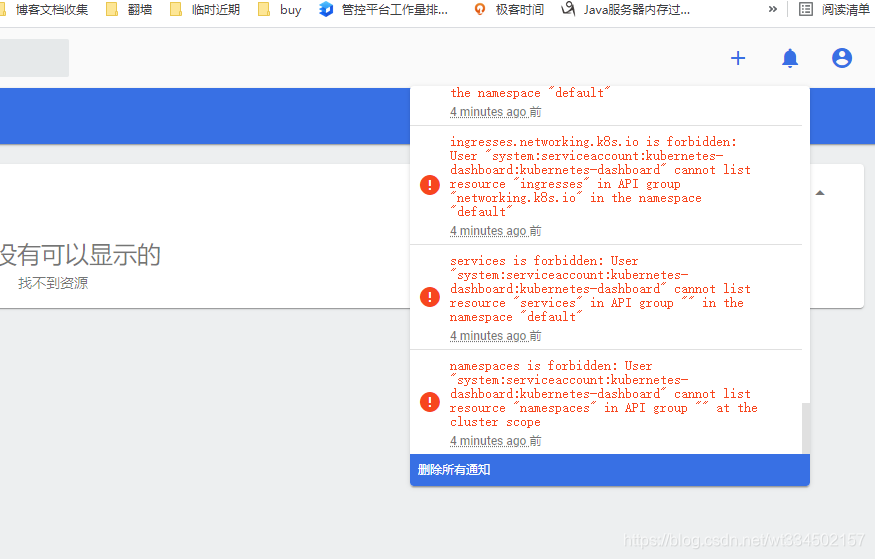Click the services is forbidden message text
875x559 pixels.
pos(600,289)
